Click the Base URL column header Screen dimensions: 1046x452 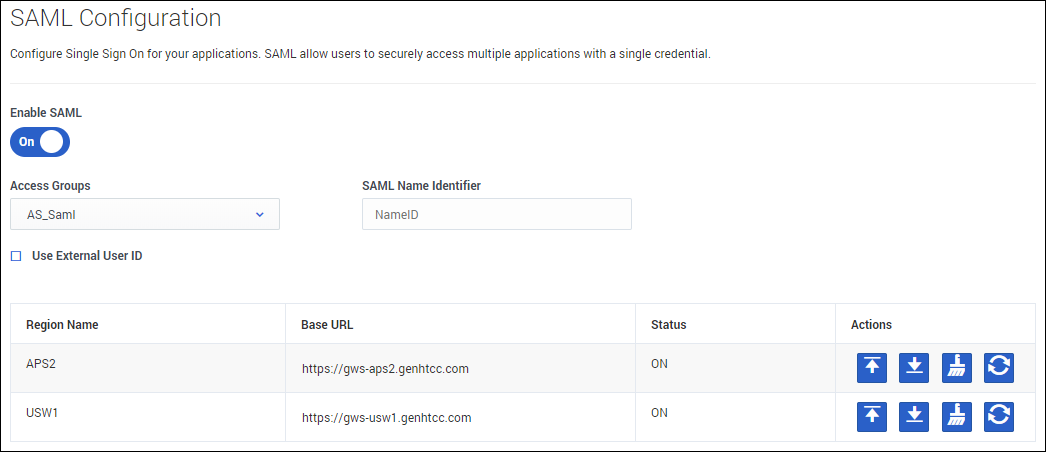pyautogui.click(x=327, y=325)
